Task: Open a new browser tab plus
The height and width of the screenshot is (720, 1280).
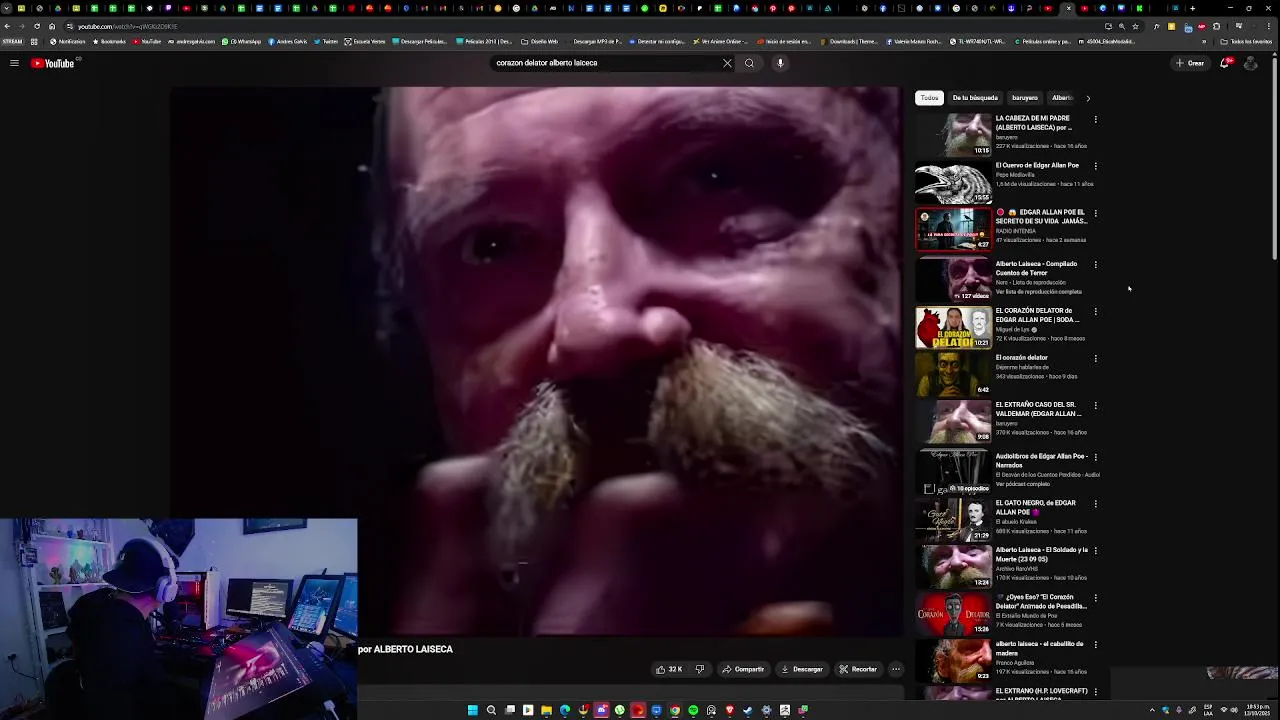Action: click(x=1192, y=8)
